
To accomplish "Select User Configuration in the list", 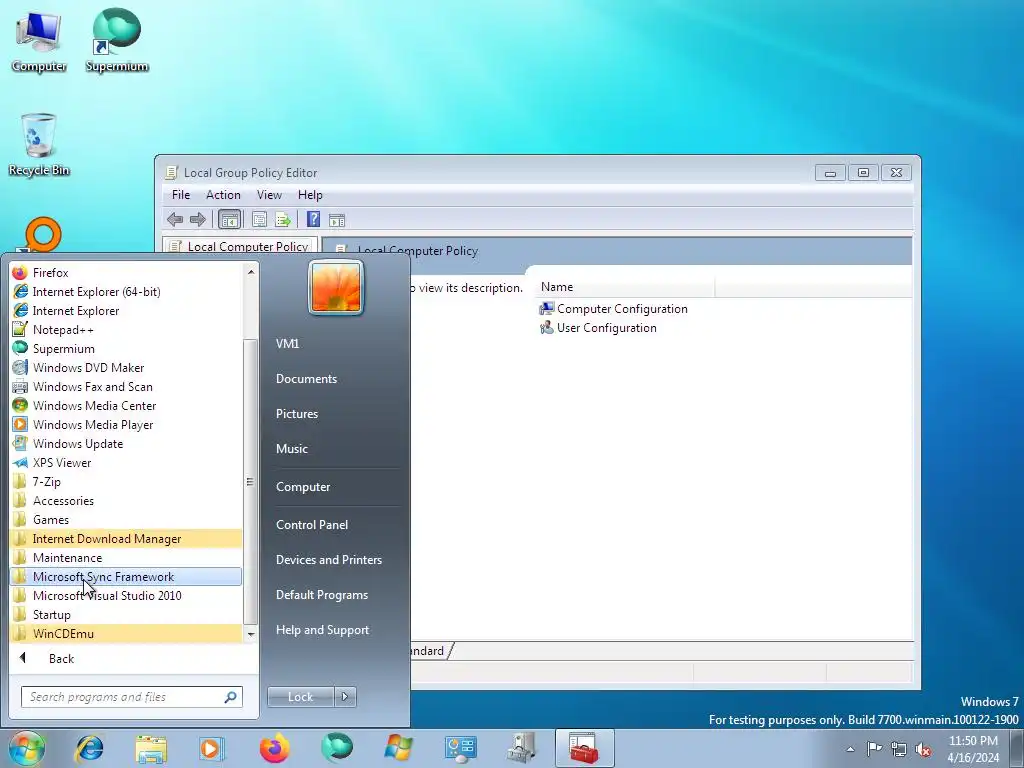I will pyautogui.click(x=598, y=327).
